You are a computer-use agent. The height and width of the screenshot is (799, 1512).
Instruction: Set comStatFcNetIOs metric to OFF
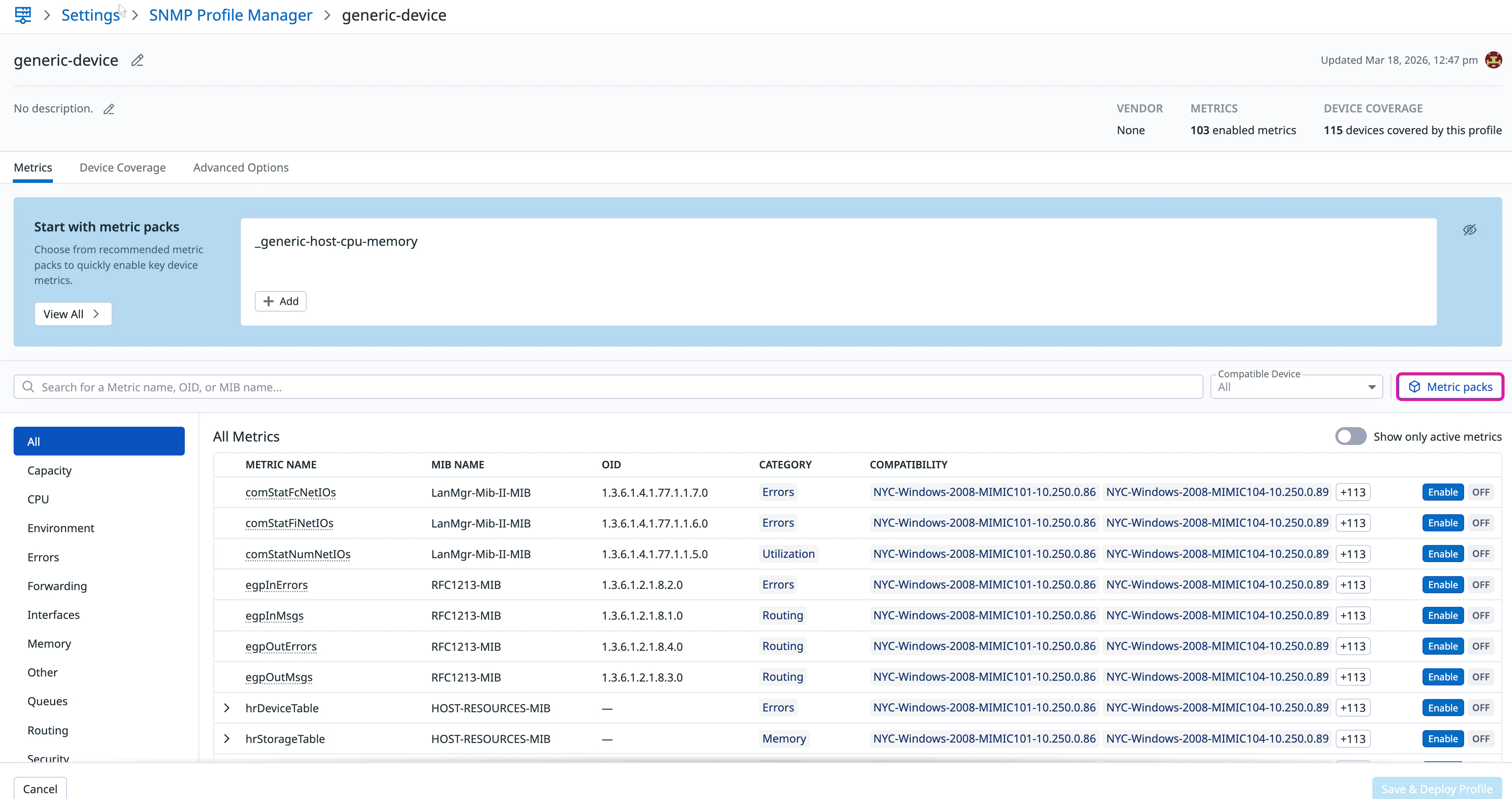pyautogui.click(x=1480, y=492)
